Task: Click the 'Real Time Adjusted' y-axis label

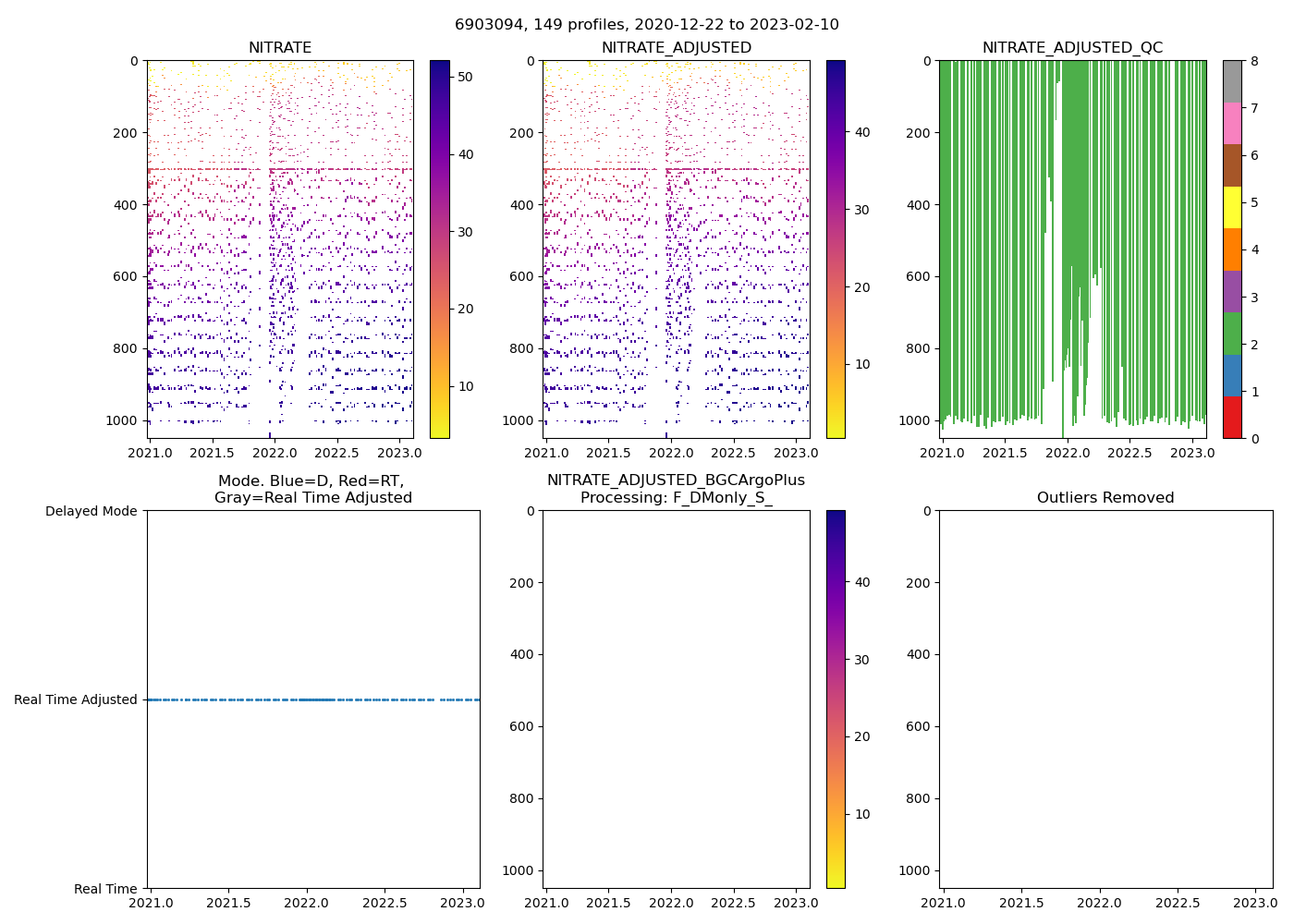Action: tap(76, 700)
